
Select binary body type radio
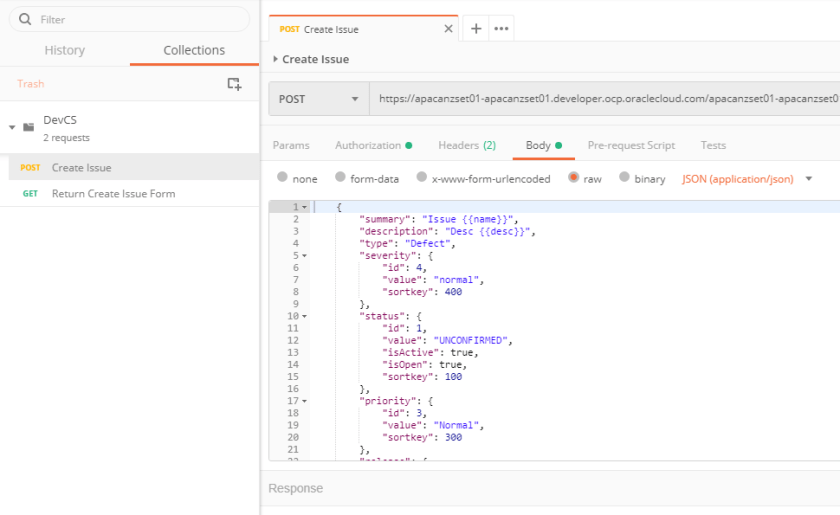624,178
